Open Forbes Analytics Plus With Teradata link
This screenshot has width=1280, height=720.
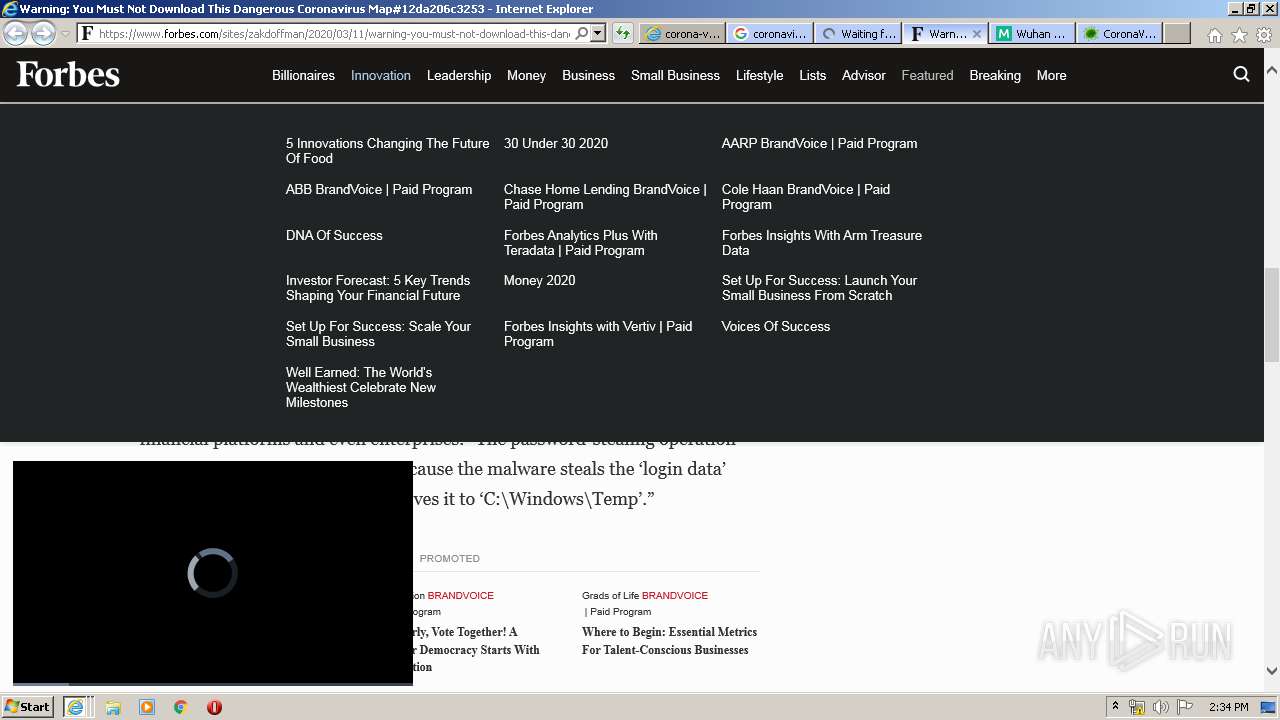(x=581, y=243)
